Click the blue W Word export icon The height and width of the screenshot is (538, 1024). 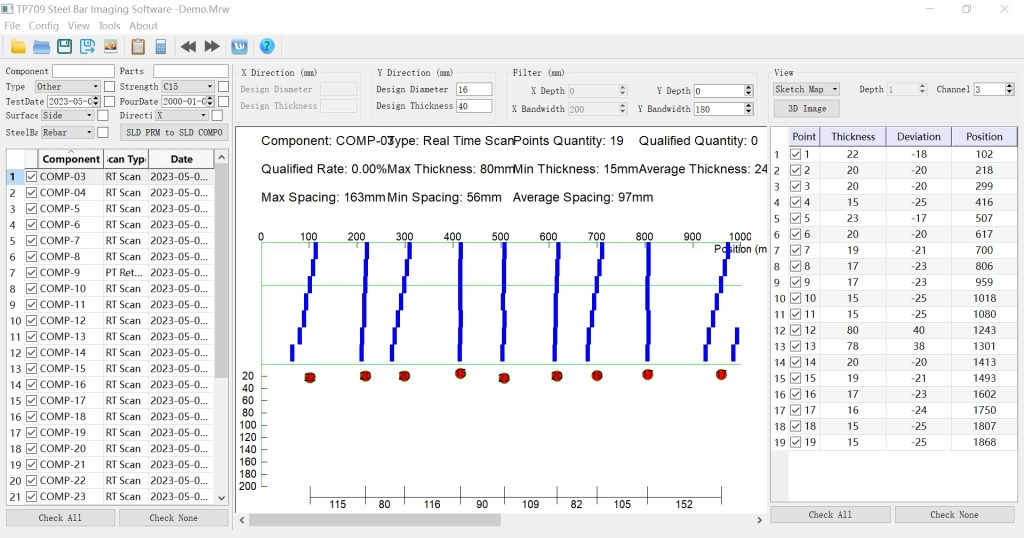pyautogui.click(x=240, y=46)
